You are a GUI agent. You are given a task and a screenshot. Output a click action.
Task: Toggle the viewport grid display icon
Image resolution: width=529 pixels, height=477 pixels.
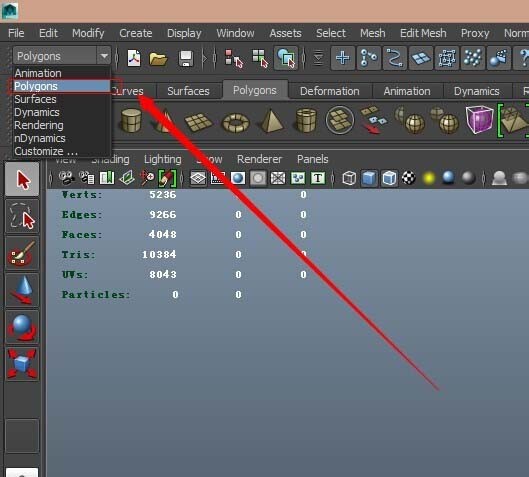click(x=198, y=178)
